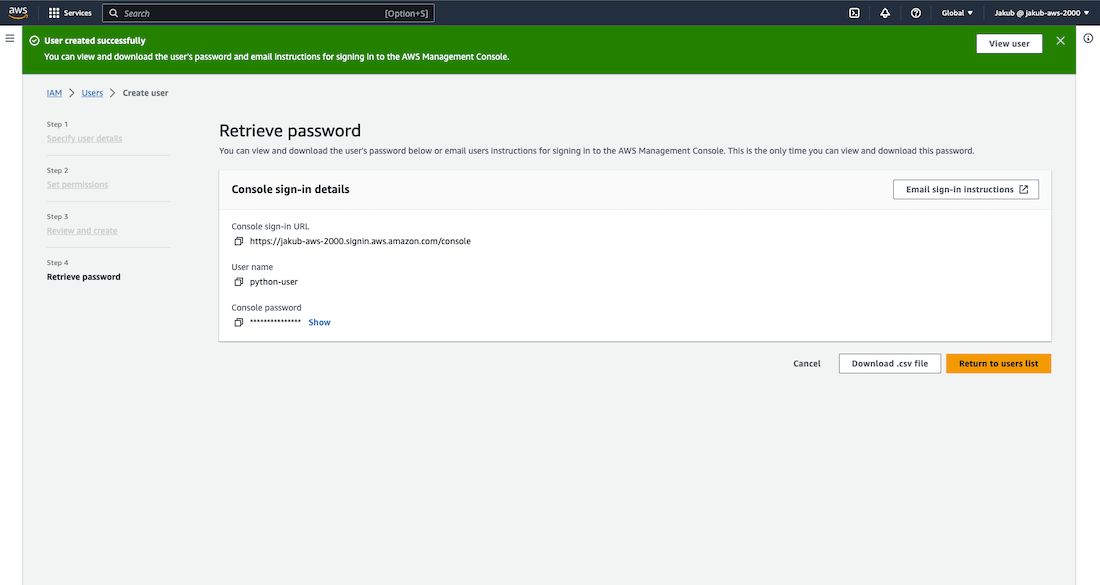
Task: Expand the Jakub account menu
Action: (1042, 13)
